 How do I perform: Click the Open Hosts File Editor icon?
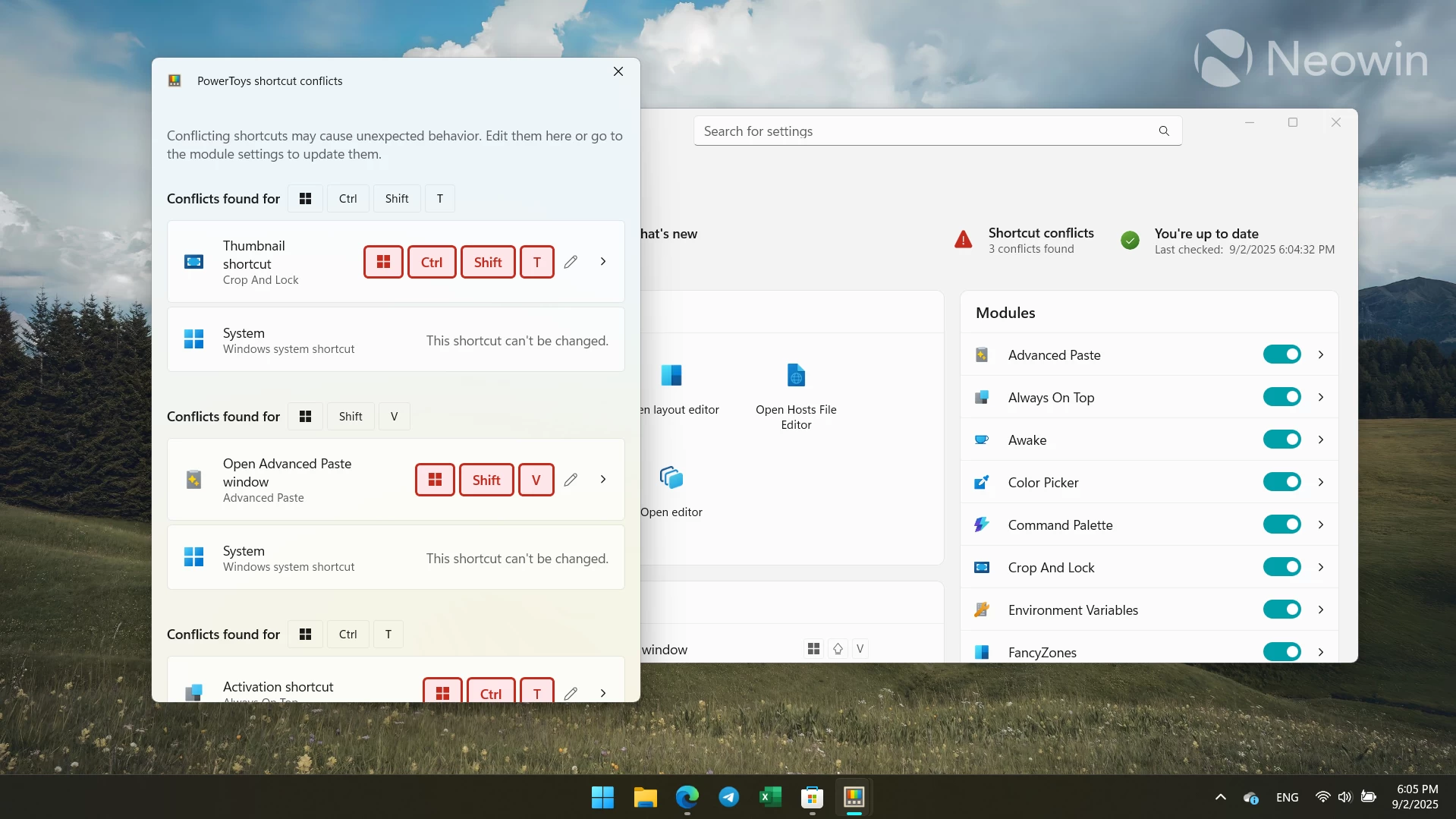point(796,374)
